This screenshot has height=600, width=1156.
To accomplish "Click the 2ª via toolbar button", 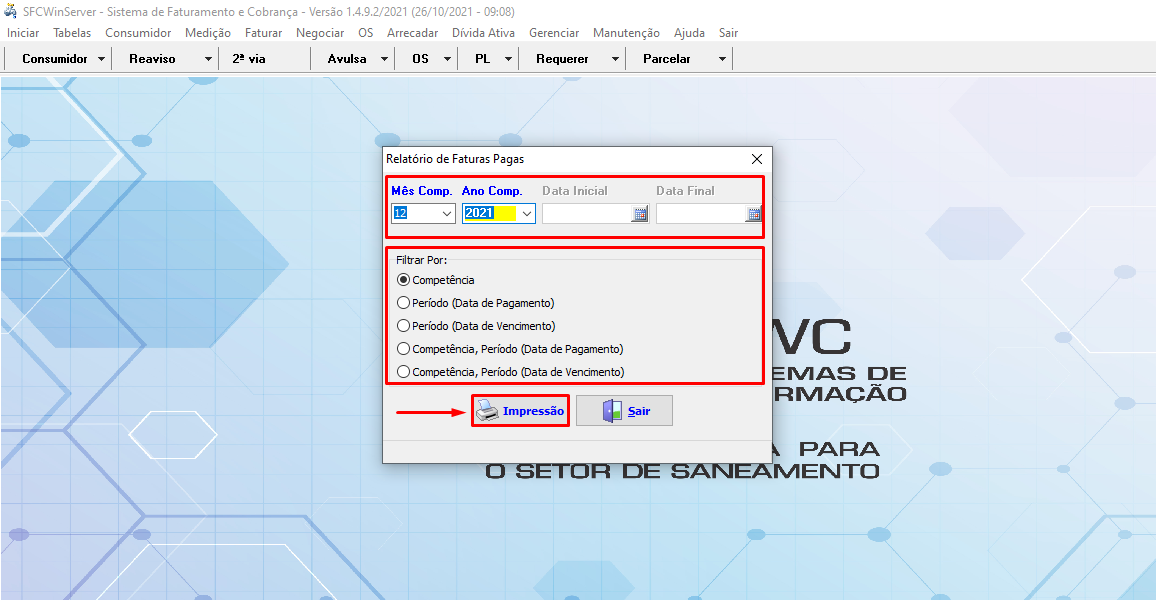I will pyautogui.click(x=249, y=59).
